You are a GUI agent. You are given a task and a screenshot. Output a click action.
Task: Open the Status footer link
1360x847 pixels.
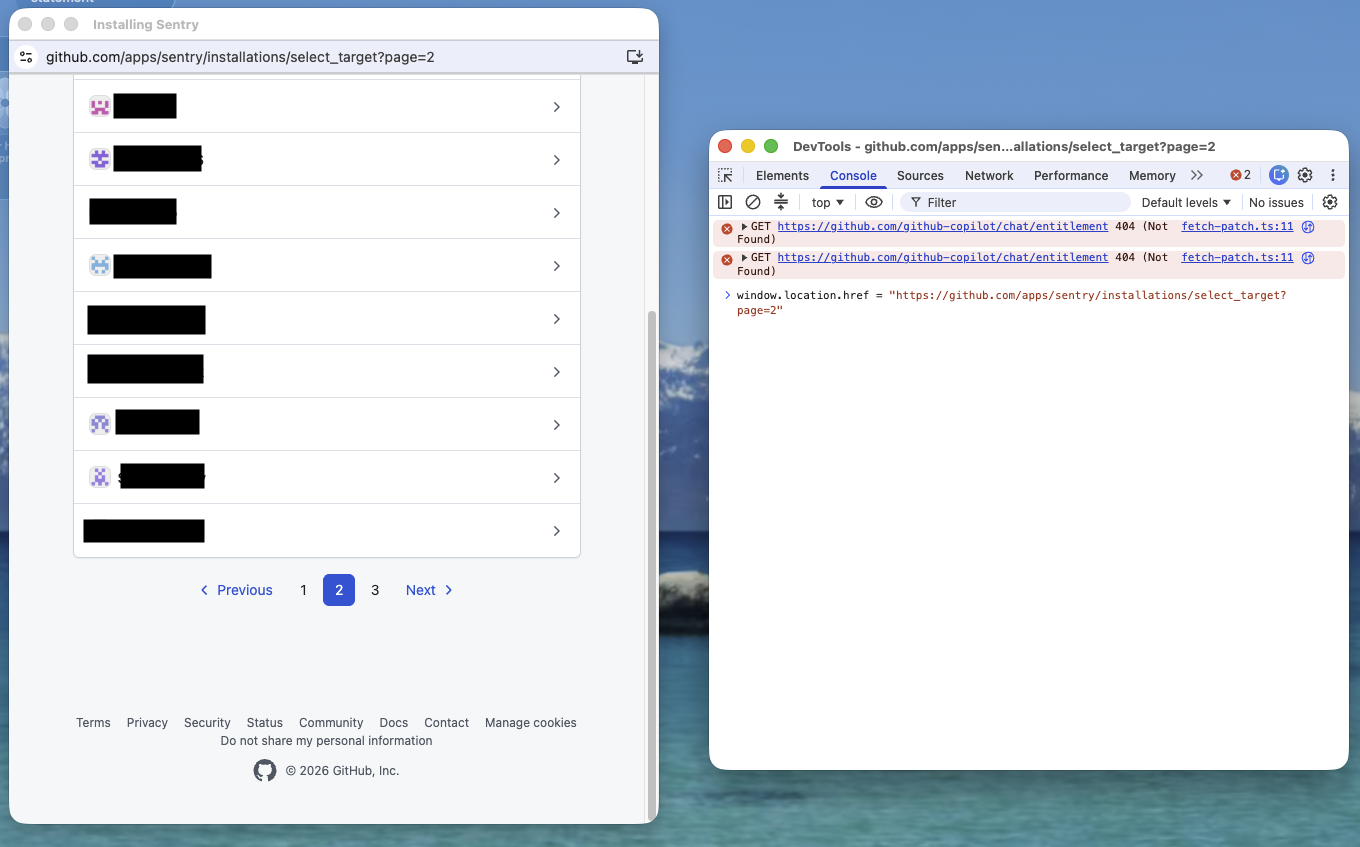point(265,723)
